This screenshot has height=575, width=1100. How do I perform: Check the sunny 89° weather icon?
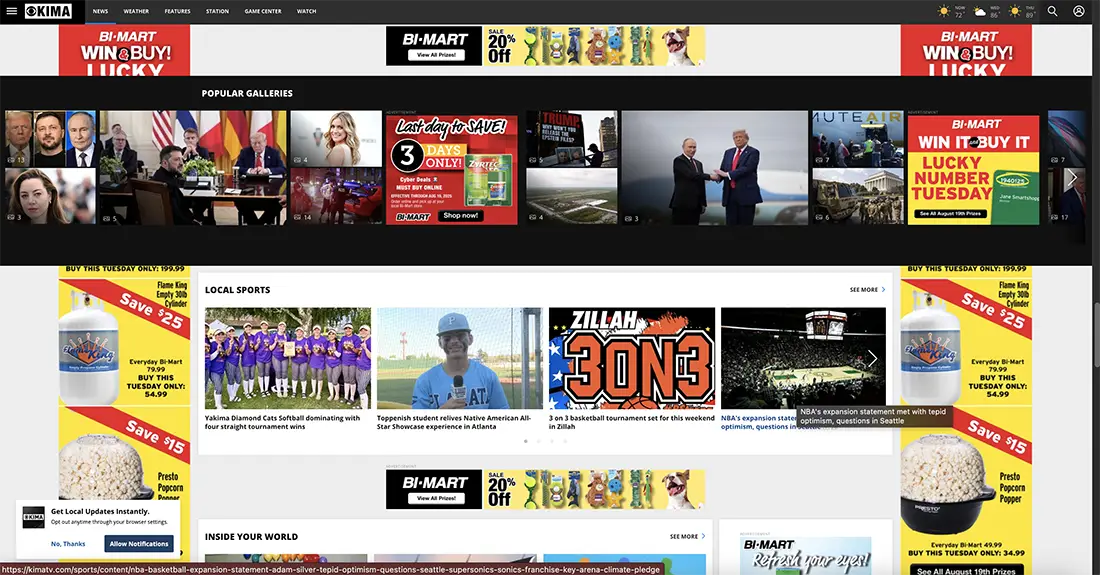[1014, 11]
